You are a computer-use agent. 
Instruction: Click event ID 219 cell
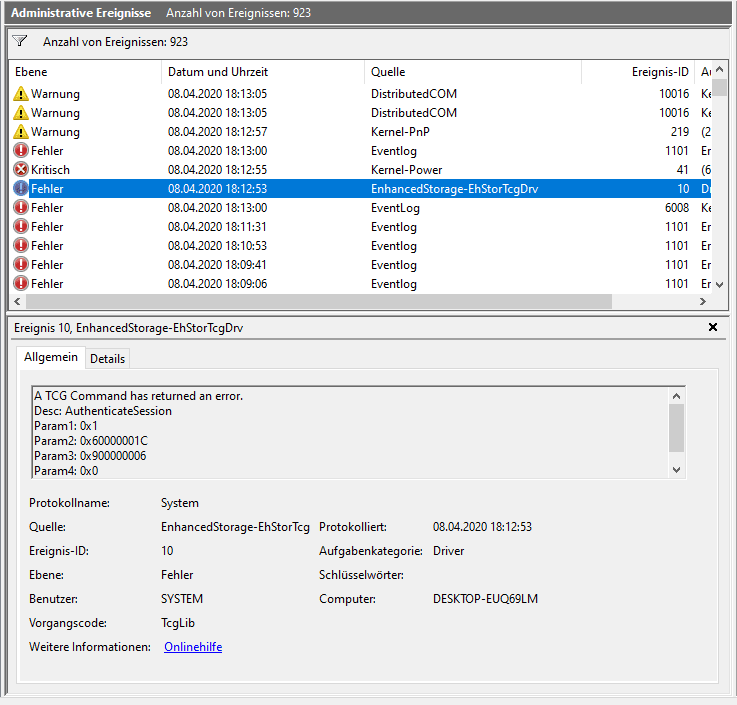[x=680, y=132]
